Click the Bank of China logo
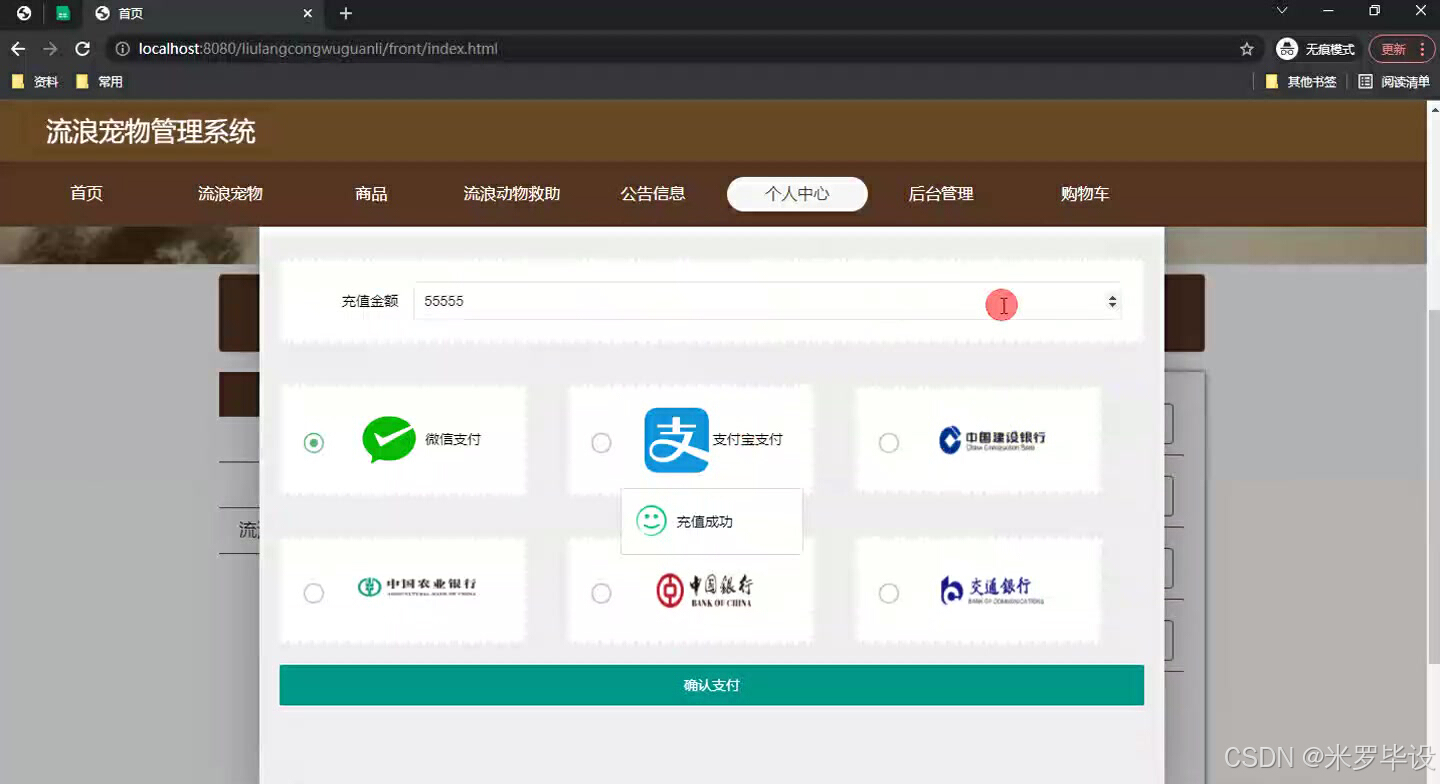This screenshot has height=784, width=1440. pos(704,590)
